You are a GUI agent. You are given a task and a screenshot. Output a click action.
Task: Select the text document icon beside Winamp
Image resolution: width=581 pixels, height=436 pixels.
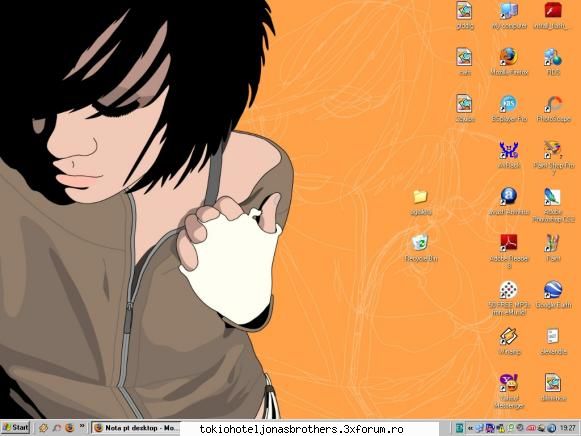[553, 341]
